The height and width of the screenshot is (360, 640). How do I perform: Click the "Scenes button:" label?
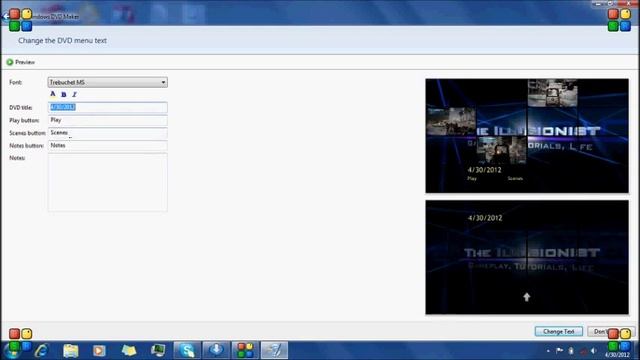tap(27, 133)
